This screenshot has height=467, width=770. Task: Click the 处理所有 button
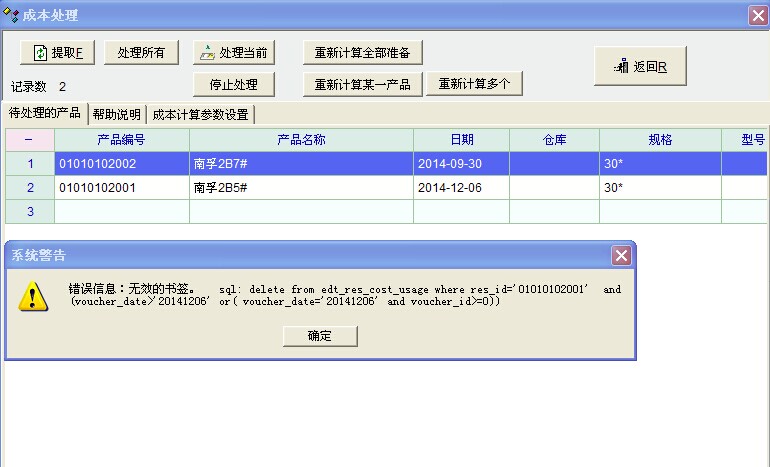click(141, 53)
